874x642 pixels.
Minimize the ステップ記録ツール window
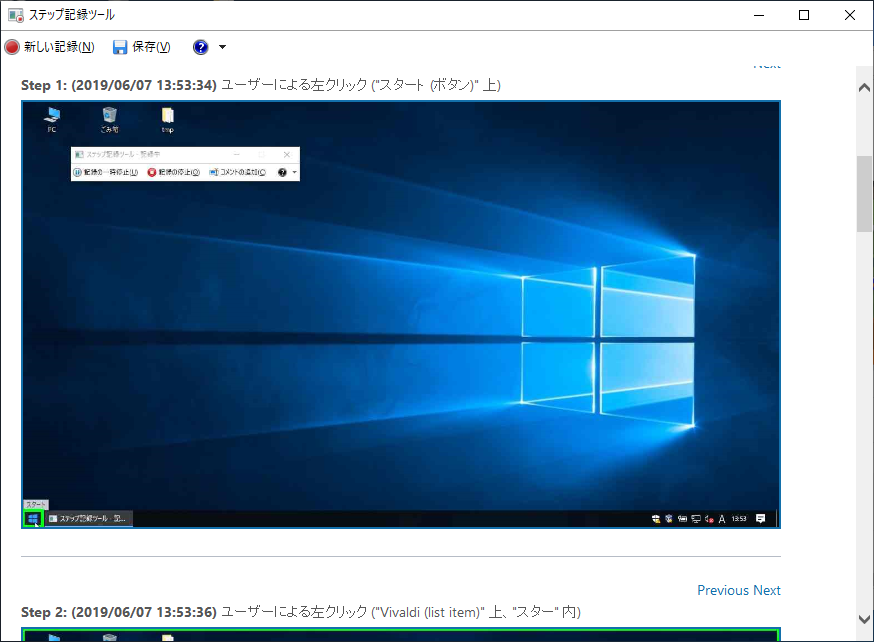759,15
